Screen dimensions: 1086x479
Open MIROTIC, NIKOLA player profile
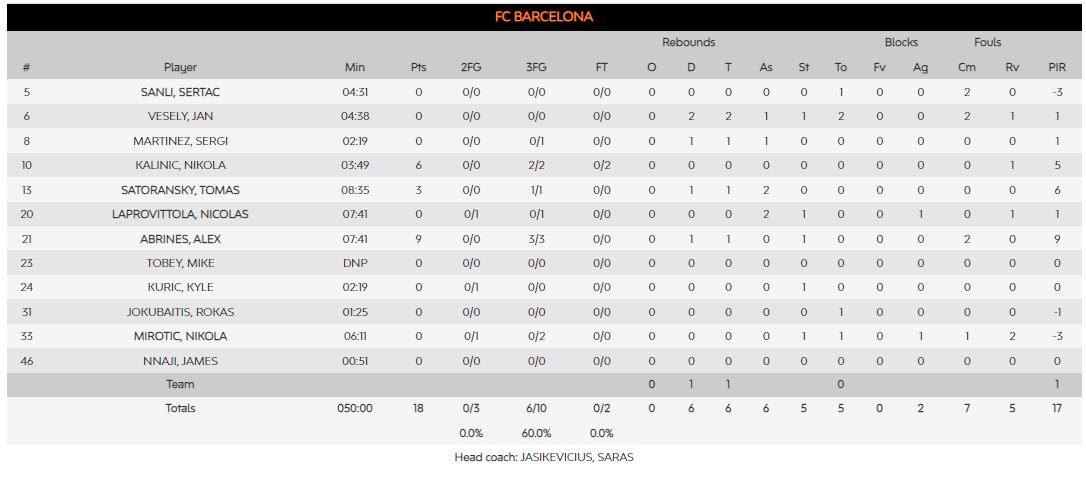[x=180, y=336]
